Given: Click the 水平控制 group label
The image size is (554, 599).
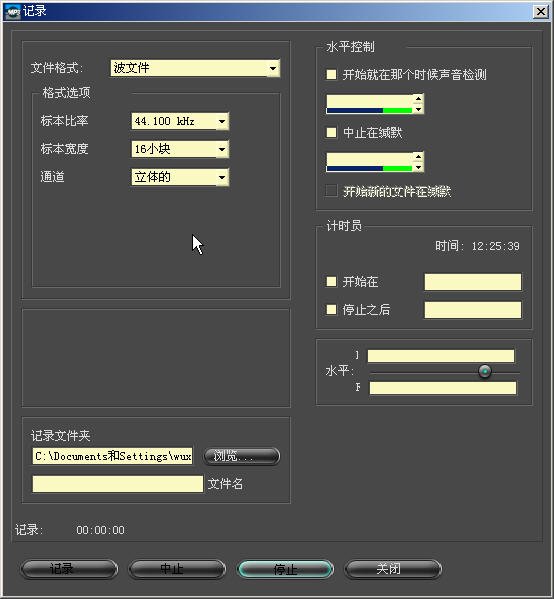Looking at the screenshot, I should 350,47.
